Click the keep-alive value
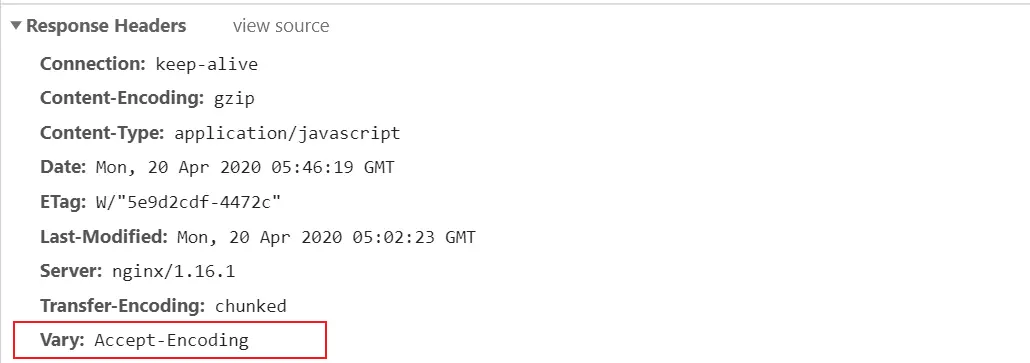1030x363 pixels. point(207,64)
